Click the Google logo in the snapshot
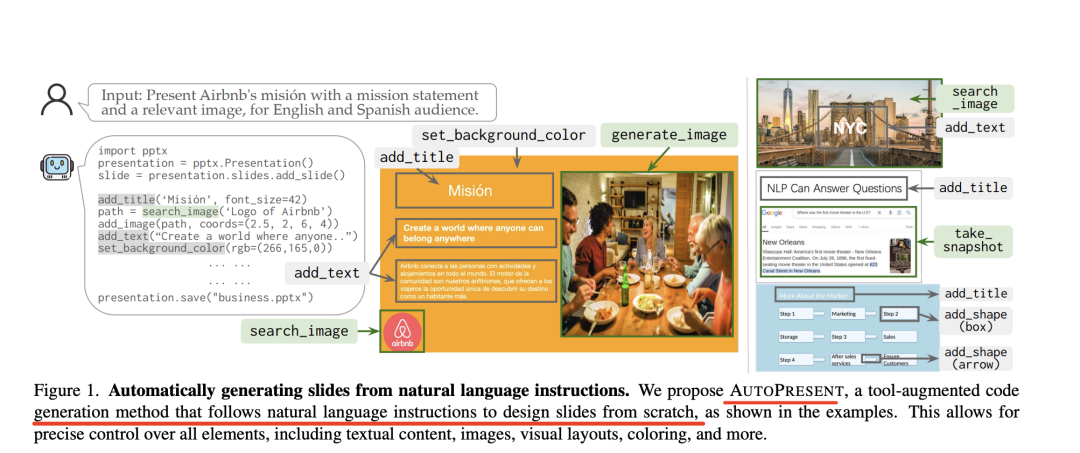Viewport: 1080px width, 453px height. [772, 213]
